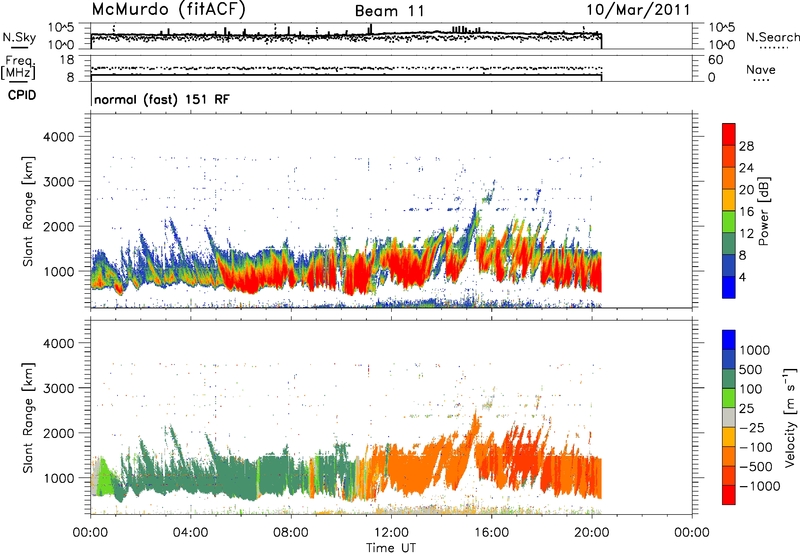Click the "25" tick on the Velocity colorbar
The height and width of the screenshot is (554, 800).
(x=747, y=408)
